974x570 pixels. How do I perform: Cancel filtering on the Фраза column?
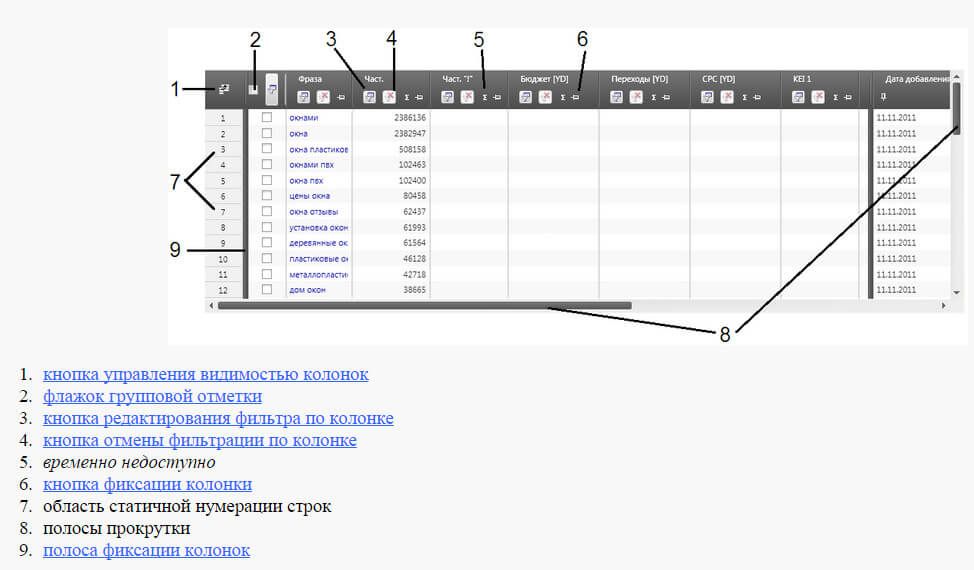(x=323, y=97)
